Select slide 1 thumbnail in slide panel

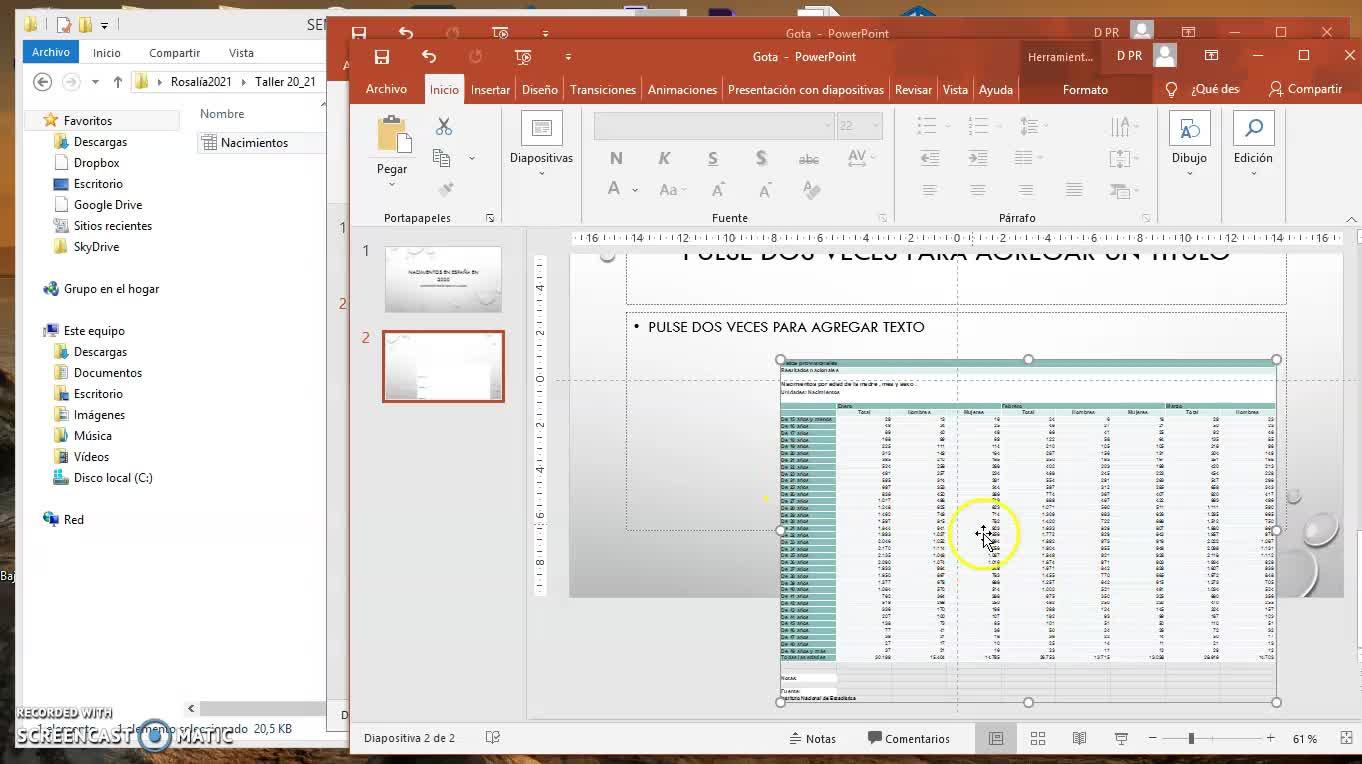pyautogui.click(x=443, y=279)
